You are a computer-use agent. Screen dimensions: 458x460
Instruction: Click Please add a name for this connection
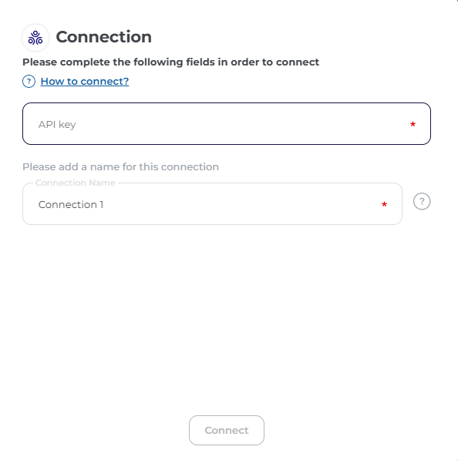[121, 167]
